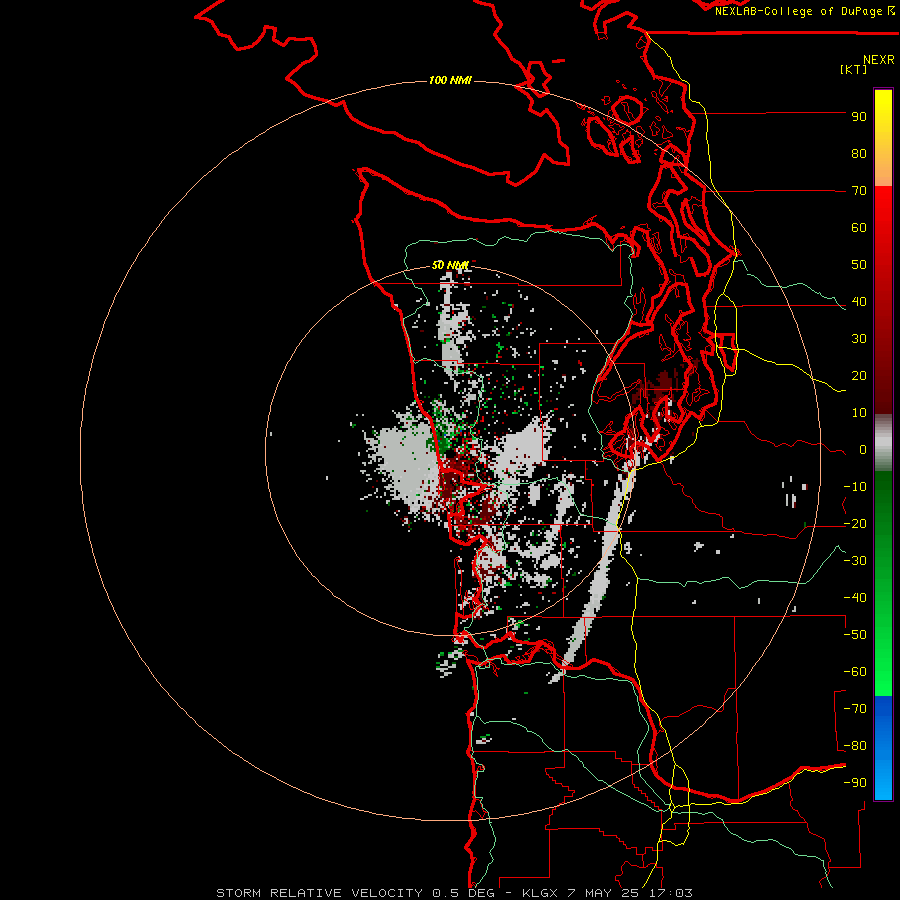Click the -50 value on the velocity scale

pos(855,635)
